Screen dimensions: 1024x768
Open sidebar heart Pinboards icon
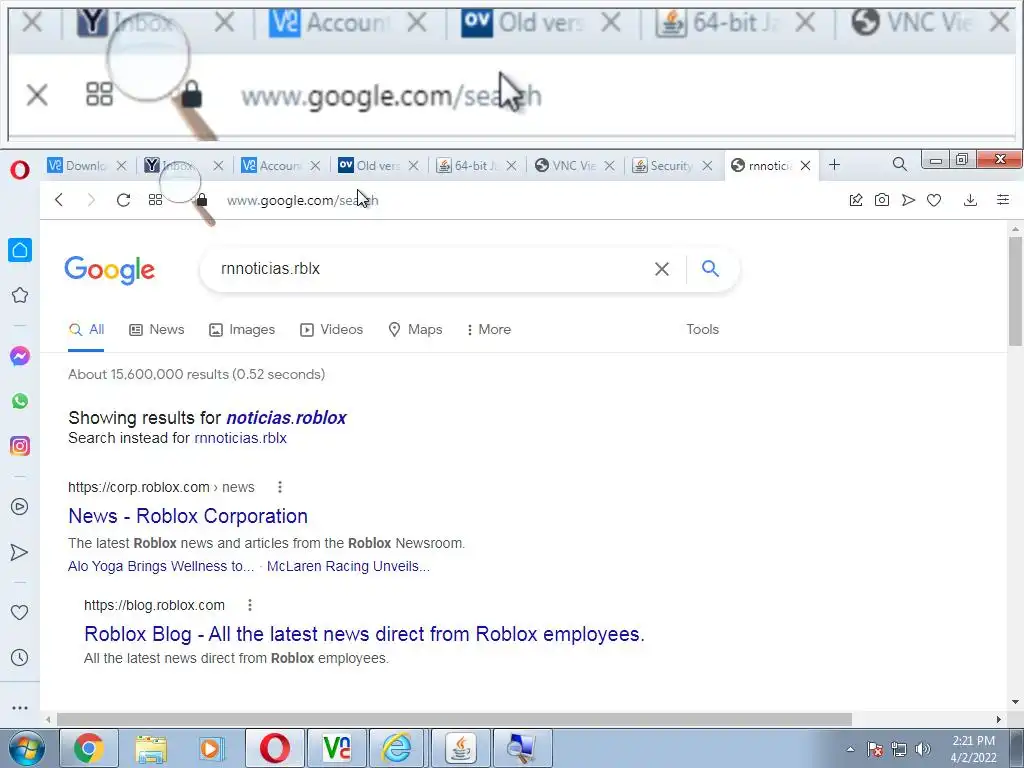click(20, 613)
